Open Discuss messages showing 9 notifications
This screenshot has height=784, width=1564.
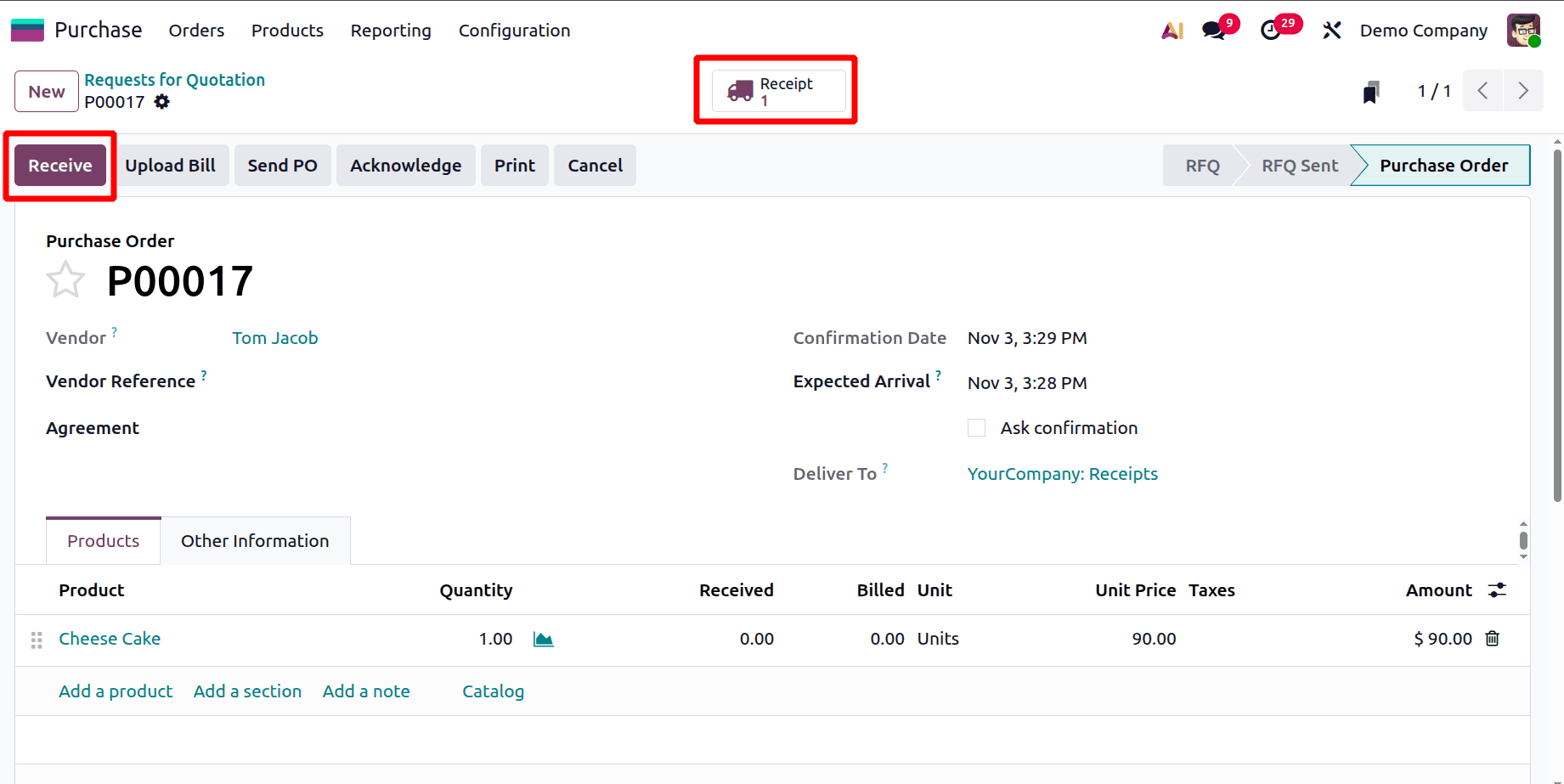pos(1212,30)
